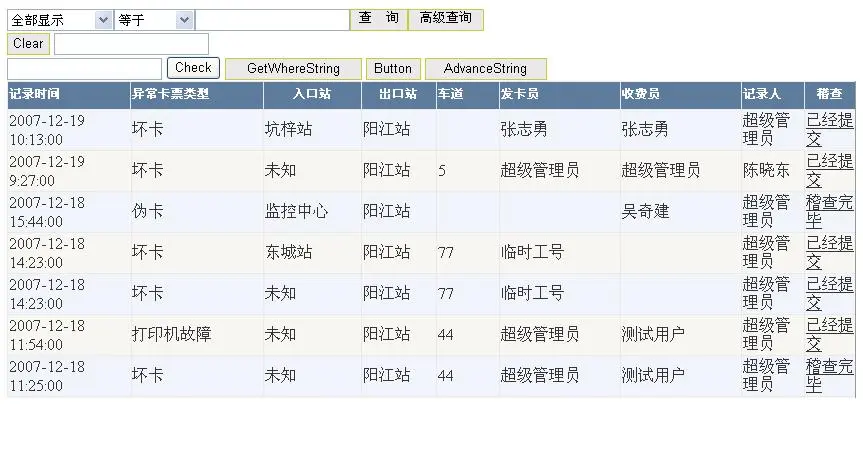Select the 出口站 column header
This screenshot has width=863, height=450.
point(398,94)
